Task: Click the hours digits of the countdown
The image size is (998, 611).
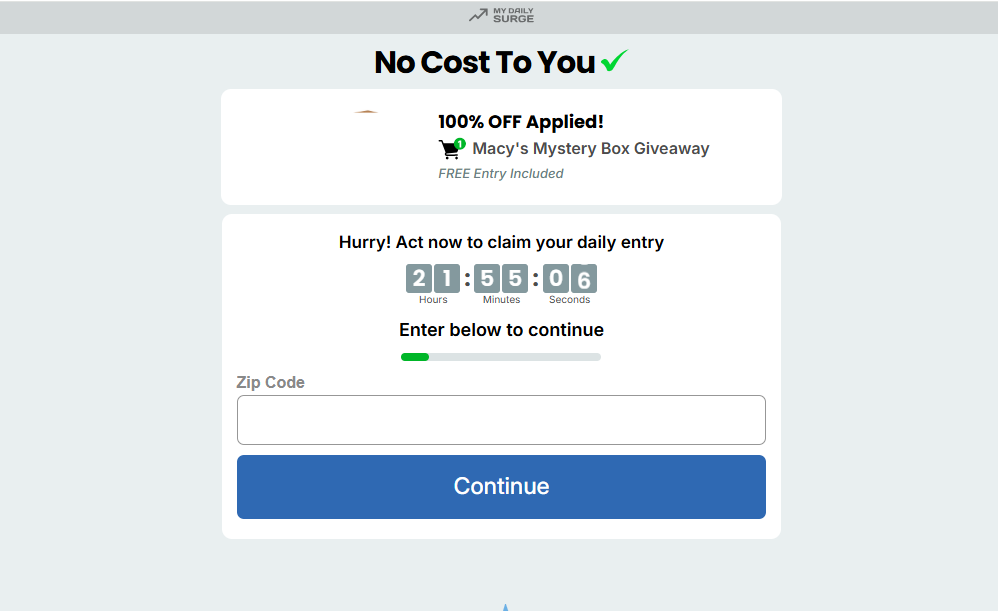Action: [x=433, y=279]
